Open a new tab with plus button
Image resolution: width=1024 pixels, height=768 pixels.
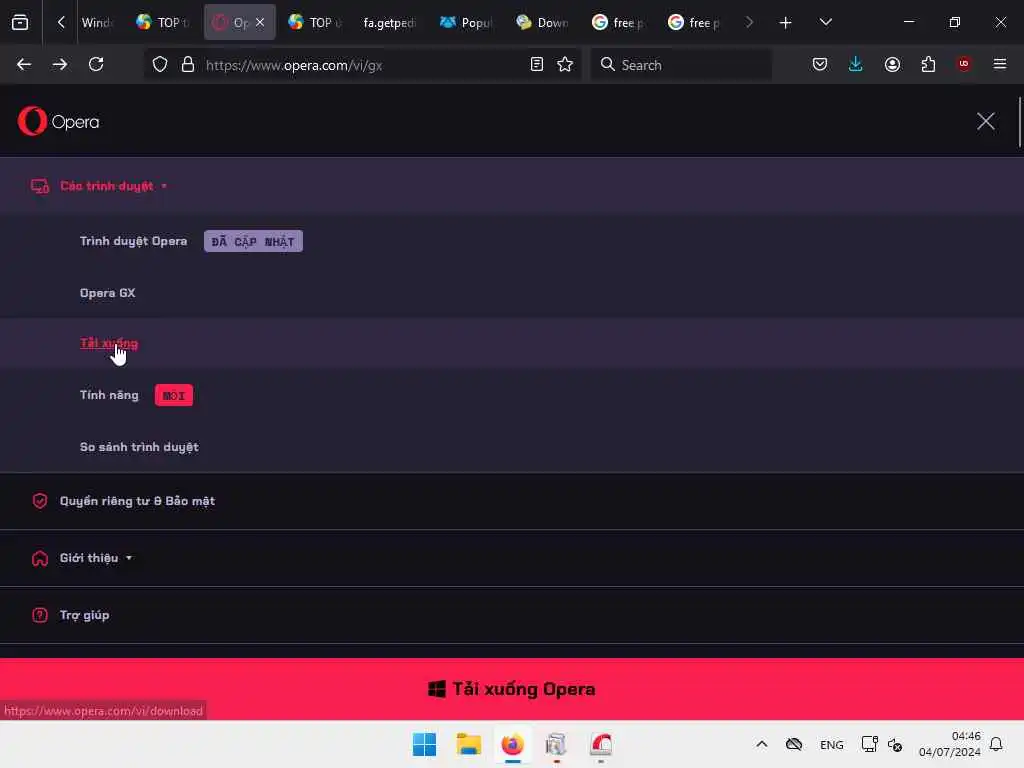(785, 23)
